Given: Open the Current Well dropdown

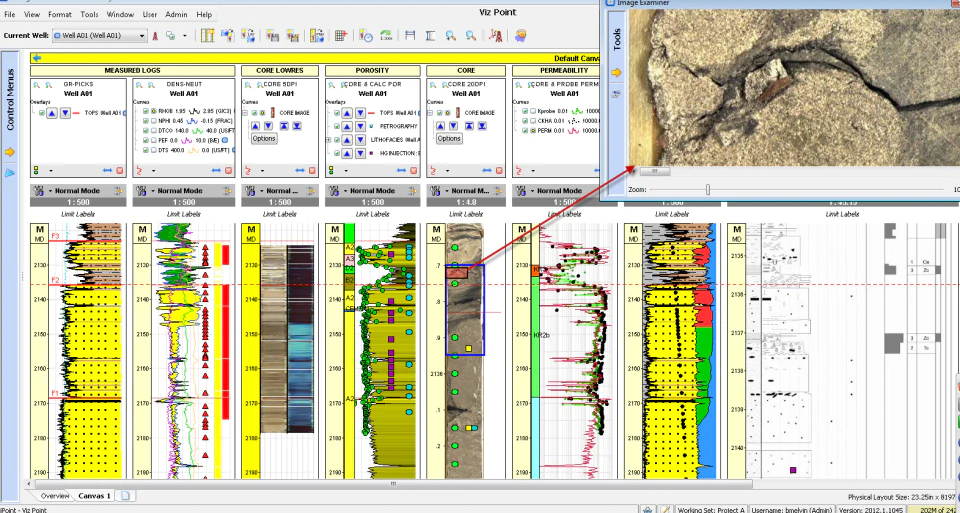Looking at the screenshot, I should click(100, 36).
